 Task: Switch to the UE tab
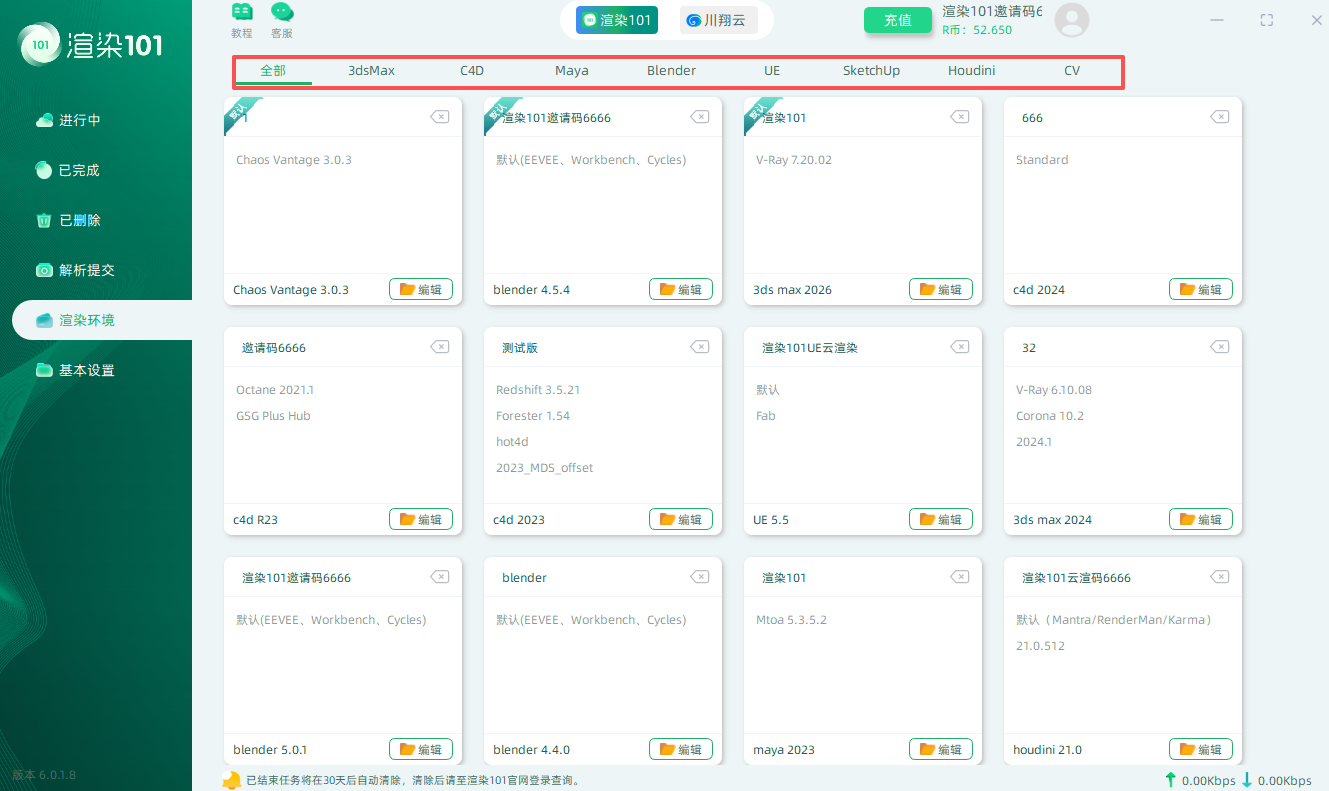click(772, 71)
